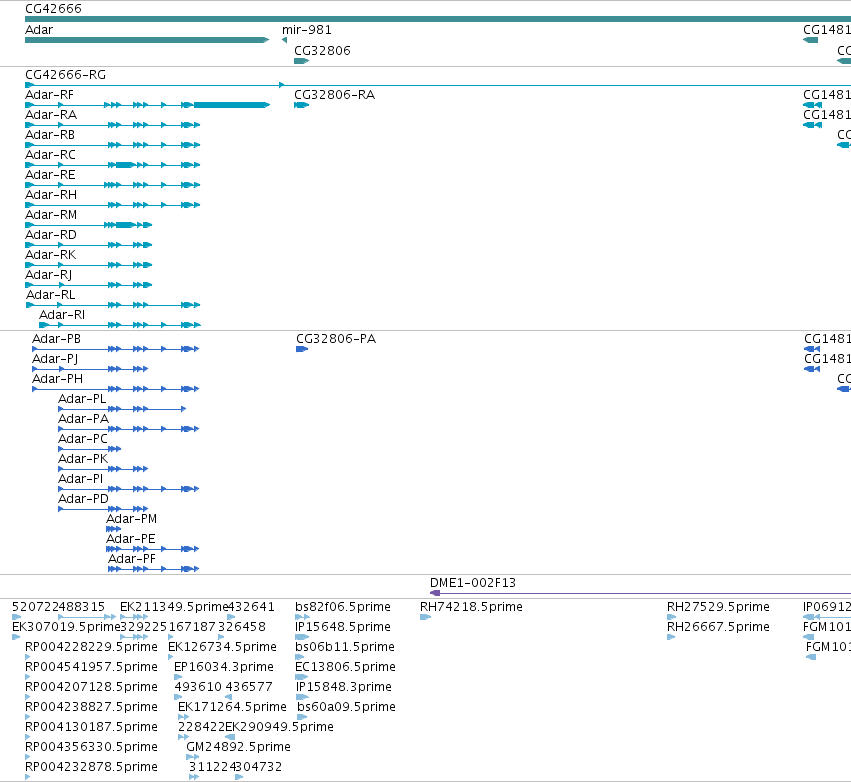Click the CG42666-RG transcript label
851x782 pixels.
coord(66,75)
